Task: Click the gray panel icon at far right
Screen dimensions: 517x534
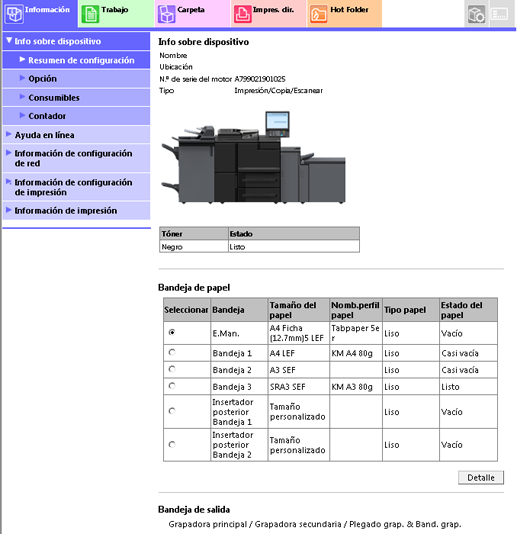Action: 500,14
